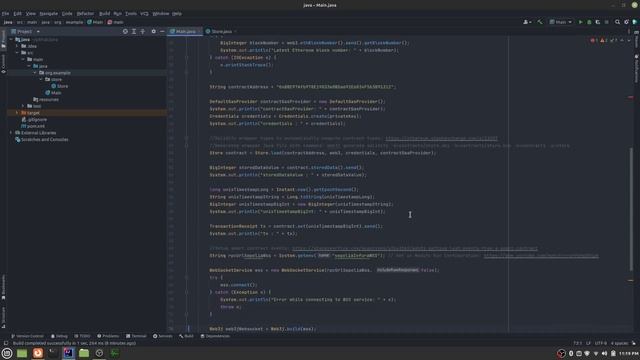Select the resources folder

click(46, 100)
